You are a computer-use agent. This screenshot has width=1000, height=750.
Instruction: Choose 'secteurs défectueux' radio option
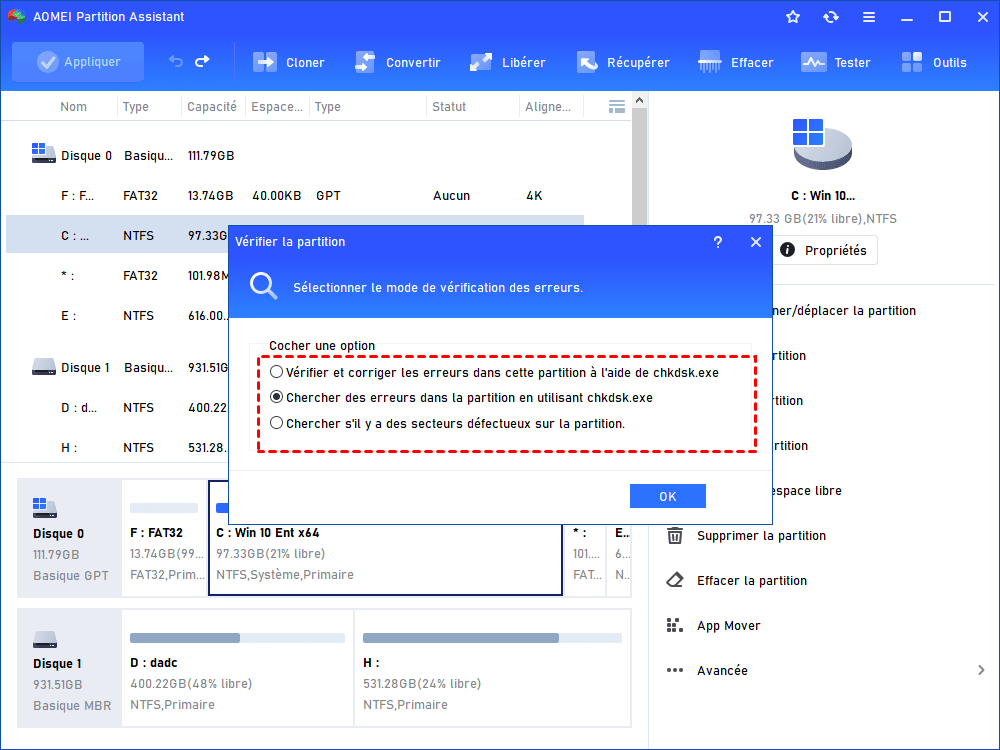click(277, 423)
